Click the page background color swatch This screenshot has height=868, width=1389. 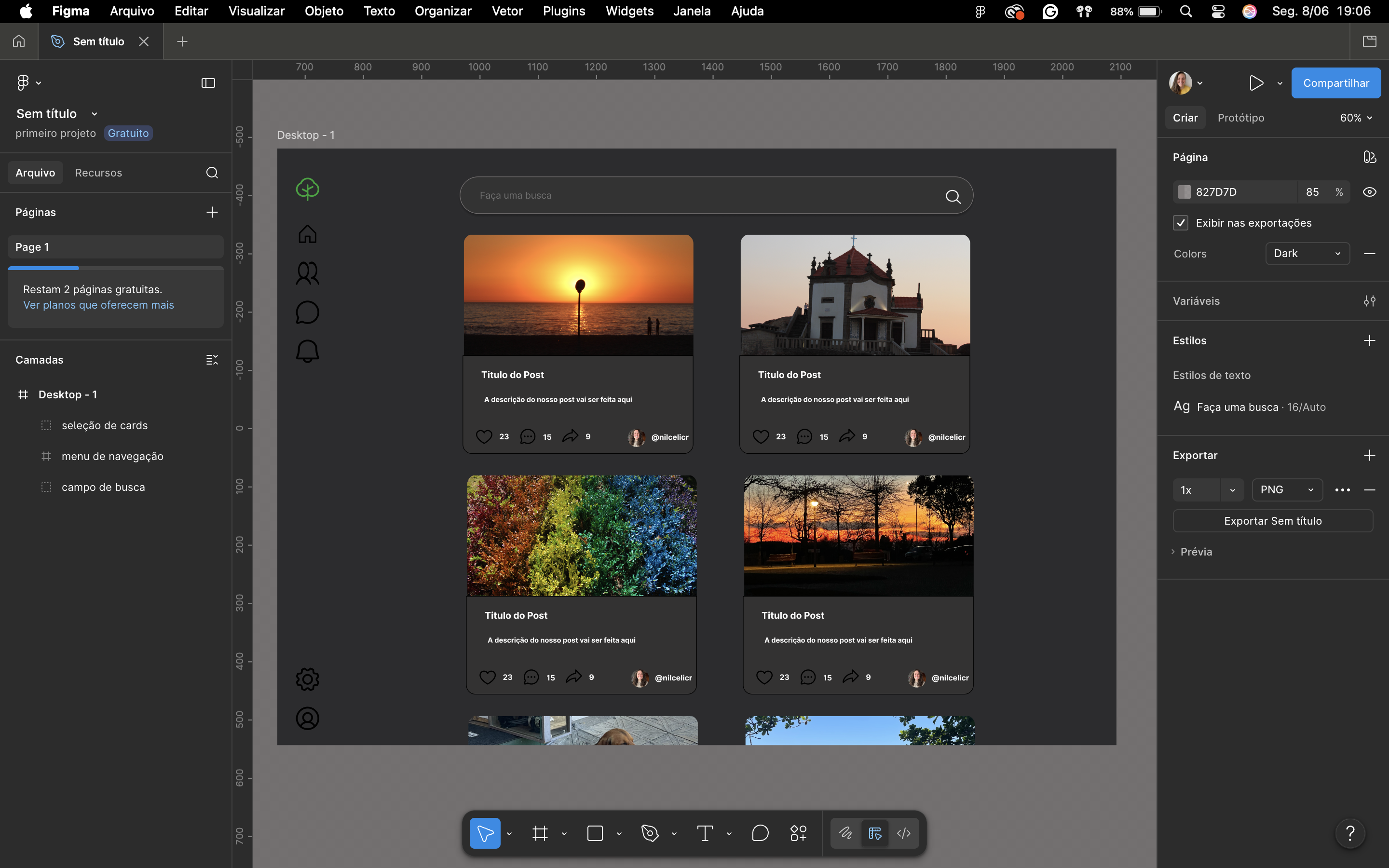coord(1184,192)
